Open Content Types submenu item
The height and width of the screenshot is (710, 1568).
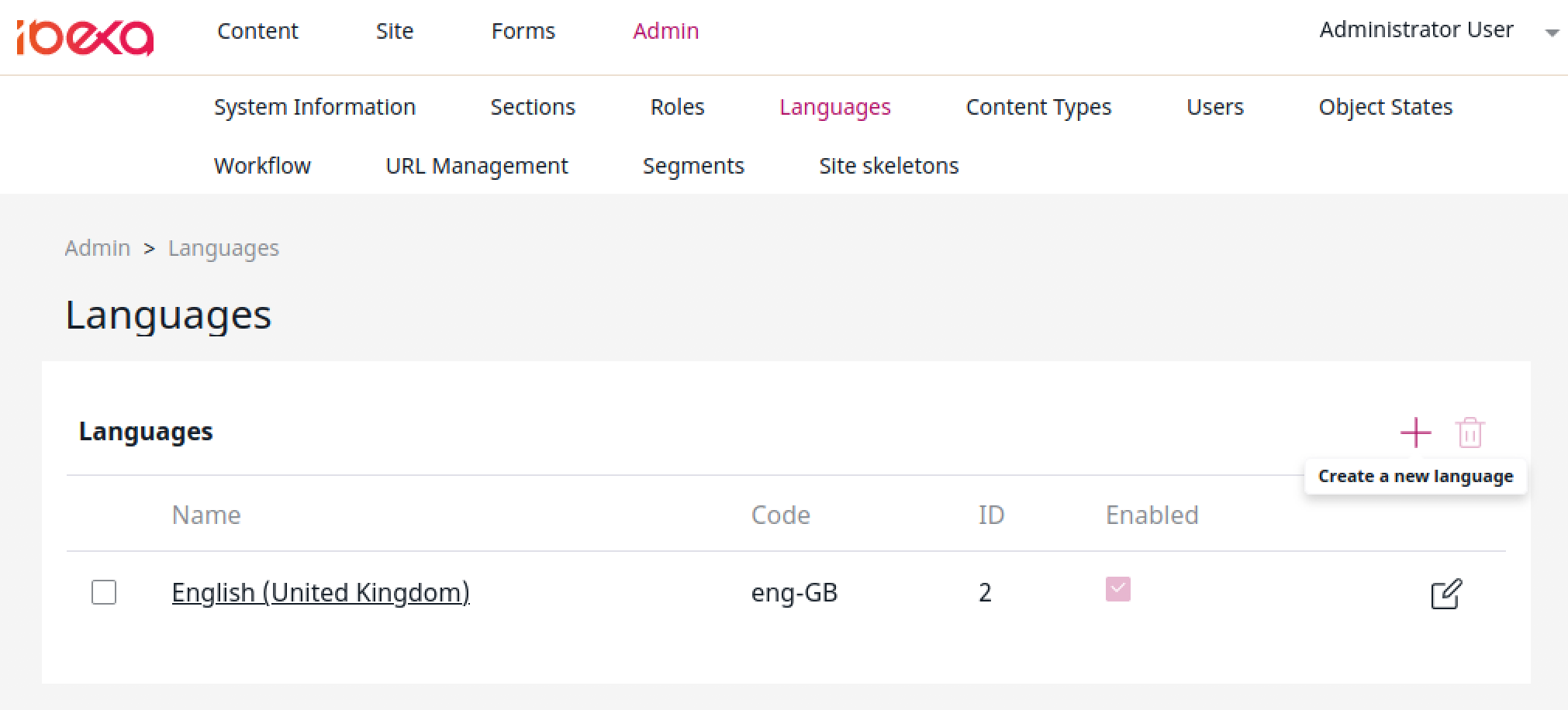coord(1038,107)
